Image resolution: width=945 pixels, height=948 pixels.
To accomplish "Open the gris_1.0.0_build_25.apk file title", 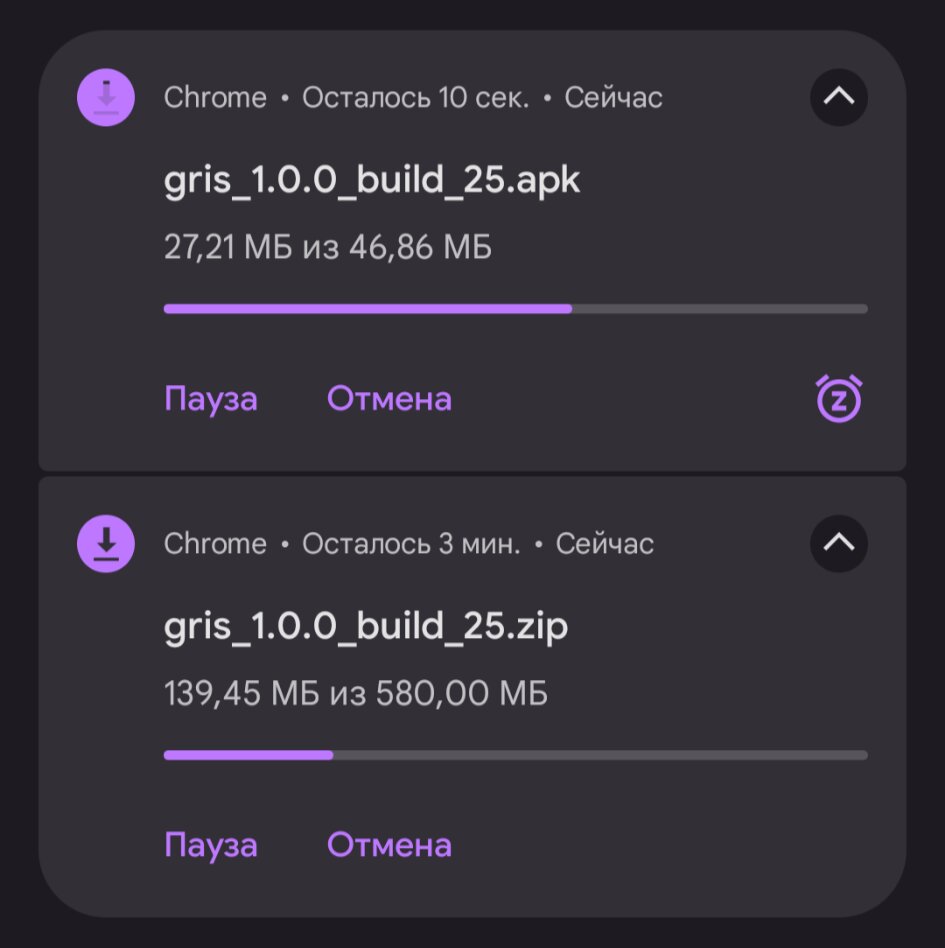I will 372,181.
